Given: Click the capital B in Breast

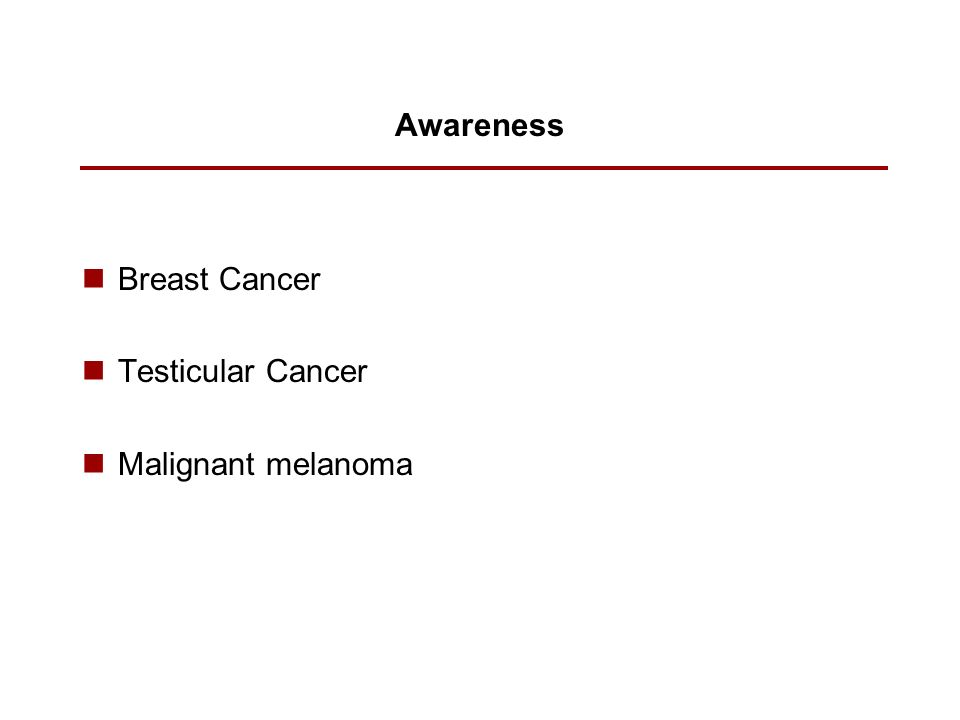Looking at the screenshot, I should [x=127, y=279].
